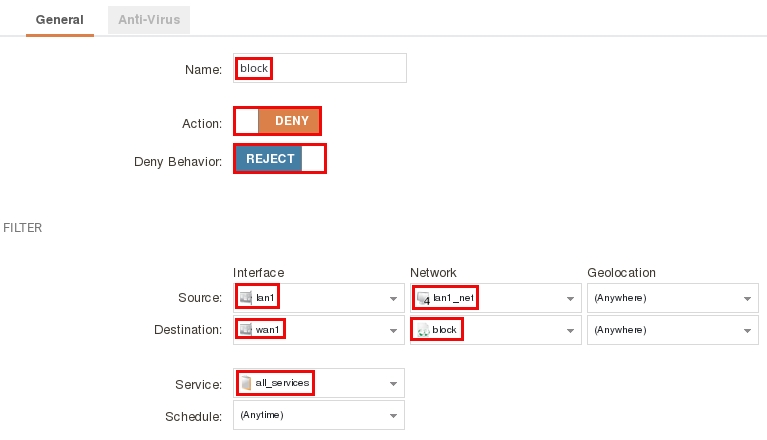Screen dimensions: 767x440
Task: Click the blank side of Deny Behavior toggle
Action: coord(313,159)
